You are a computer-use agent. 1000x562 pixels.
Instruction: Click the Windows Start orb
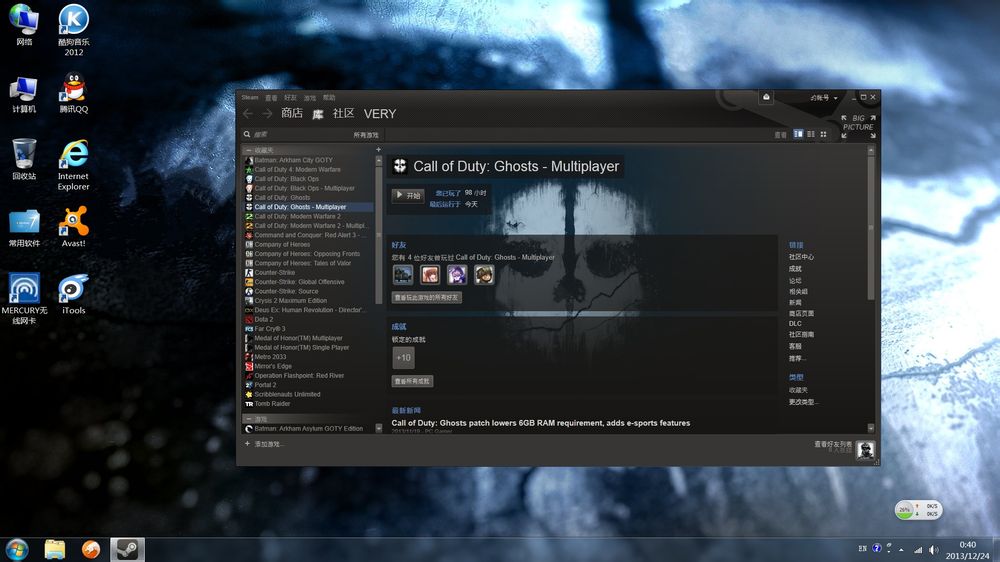point(17,549)
